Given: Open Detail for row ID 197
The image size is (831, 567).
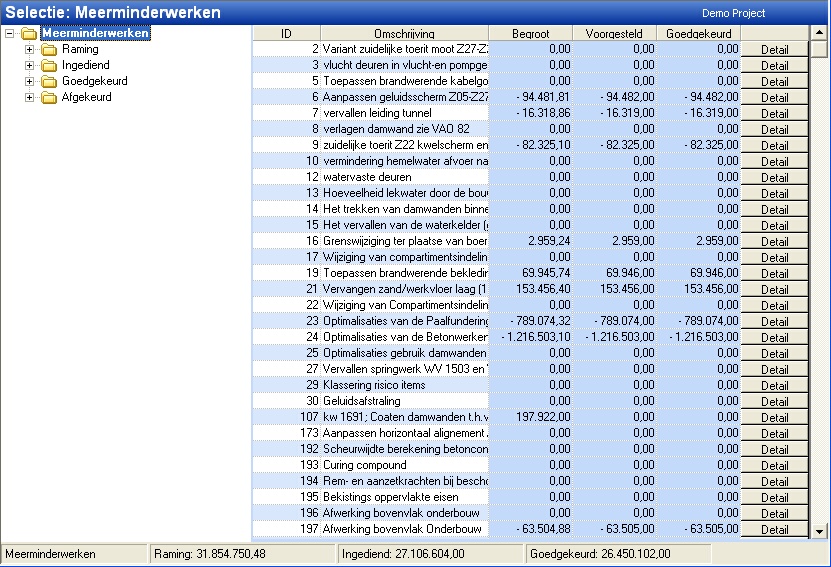Looking at the screenshot, I should click(x=774, y=529).
